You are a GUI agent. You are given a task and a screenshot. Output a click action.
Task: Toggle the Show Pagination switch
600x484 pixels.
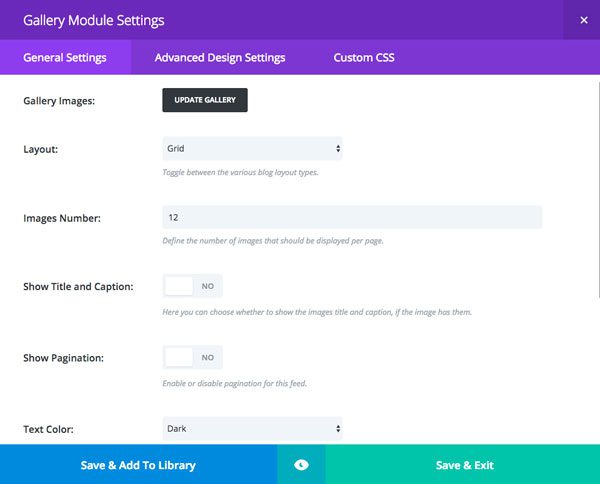[192, 357]
